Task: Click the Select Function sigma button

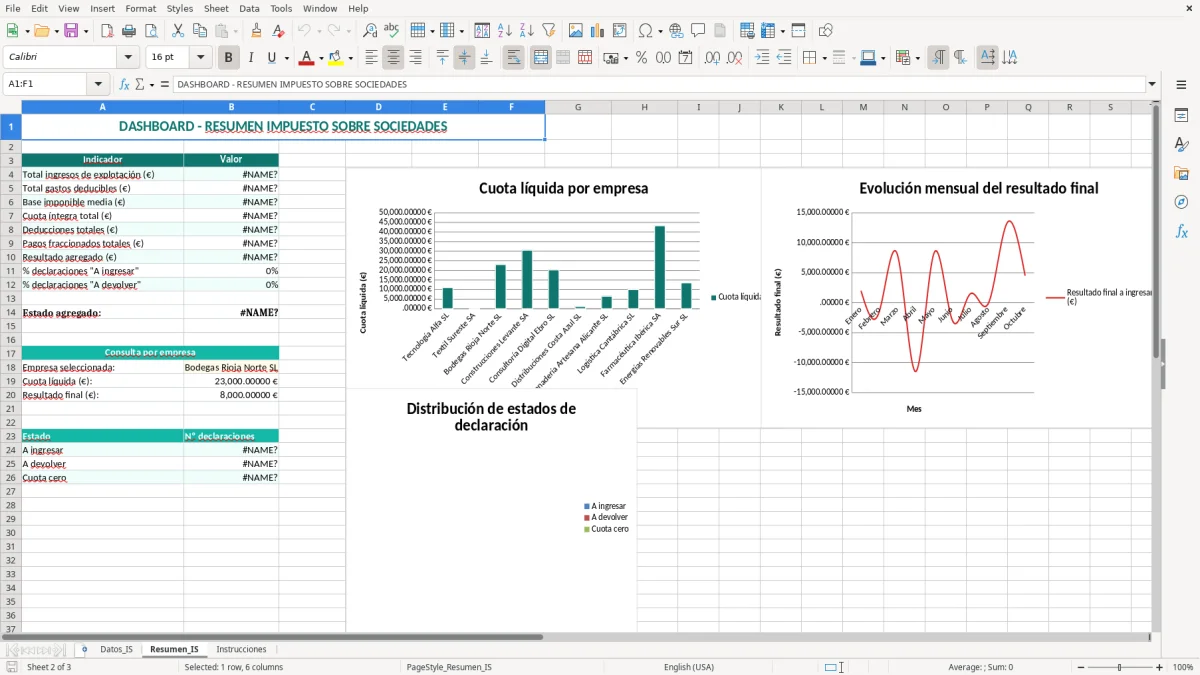Action: (140, 84)
